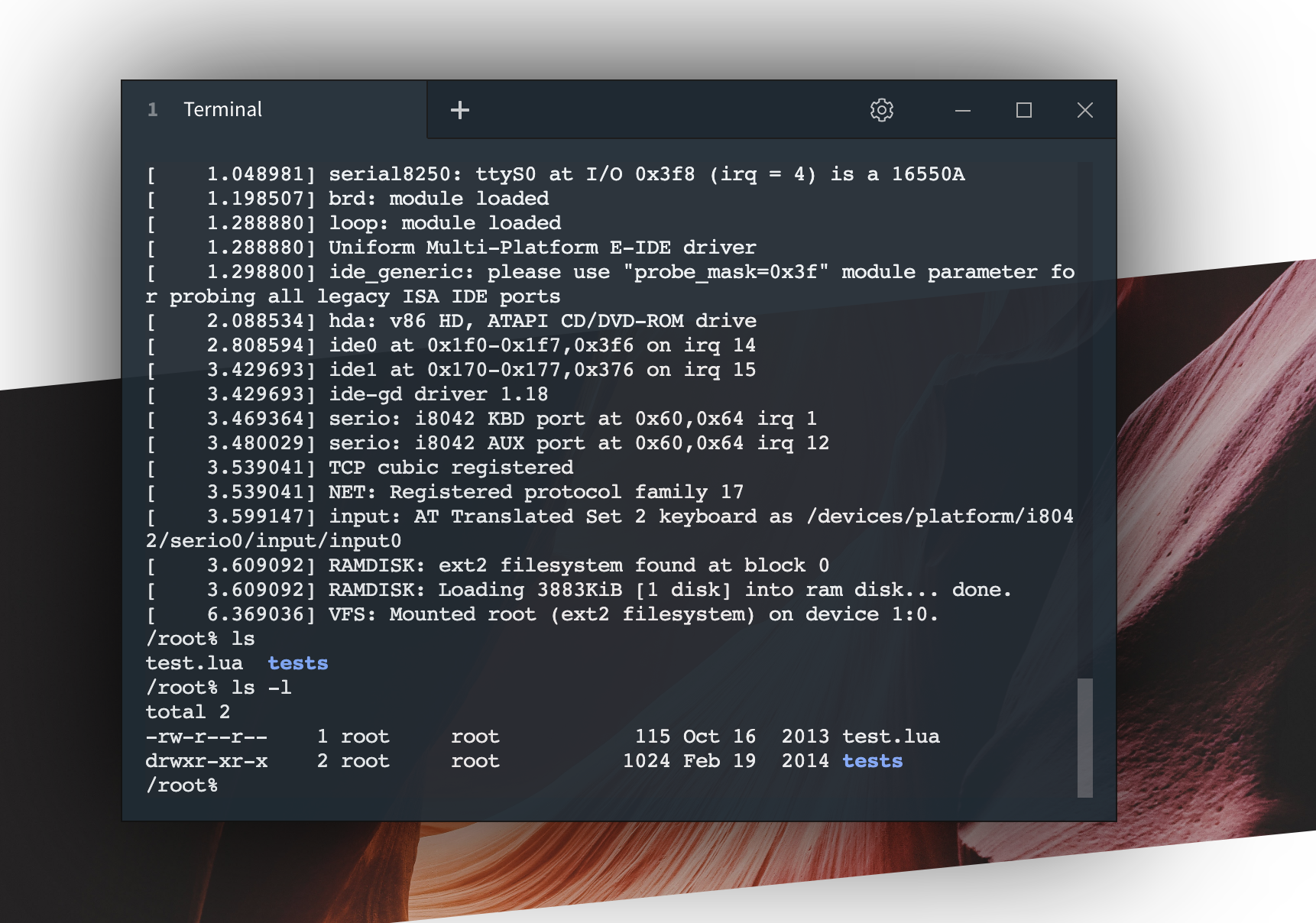Click the last '/root%' prompt line
Viewport: 1316px width, 923px height.
[x=182, y=785]
